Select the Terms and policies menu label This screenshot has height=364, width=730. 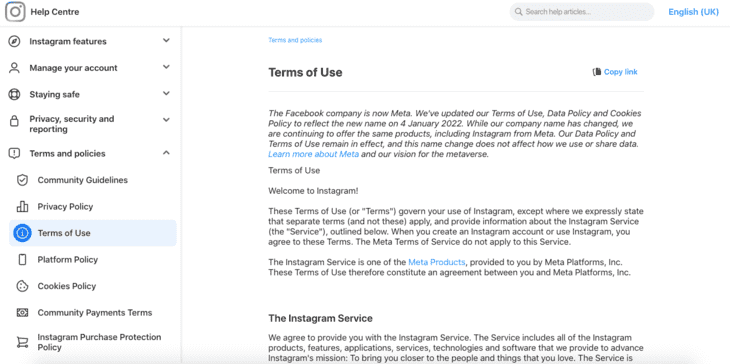click(x=68, y=154)
